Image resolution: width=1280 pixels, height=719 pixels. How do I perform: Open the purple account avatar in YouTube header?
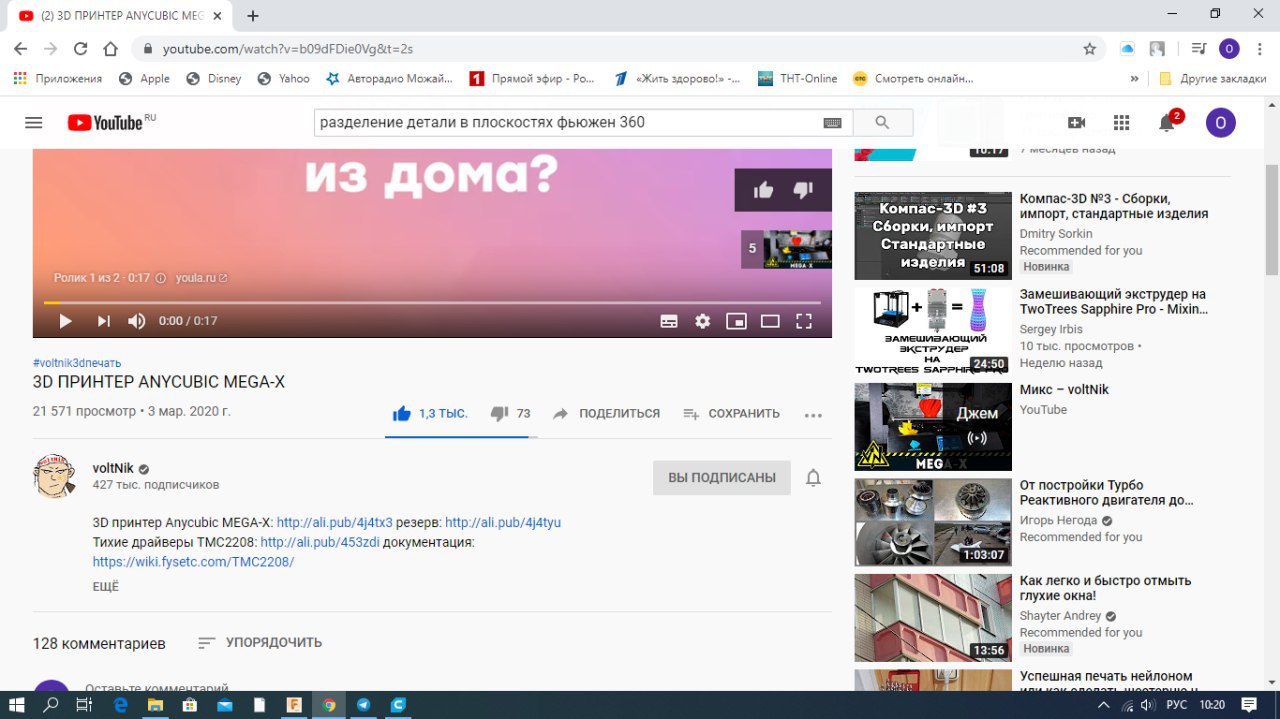(1221, 122)
